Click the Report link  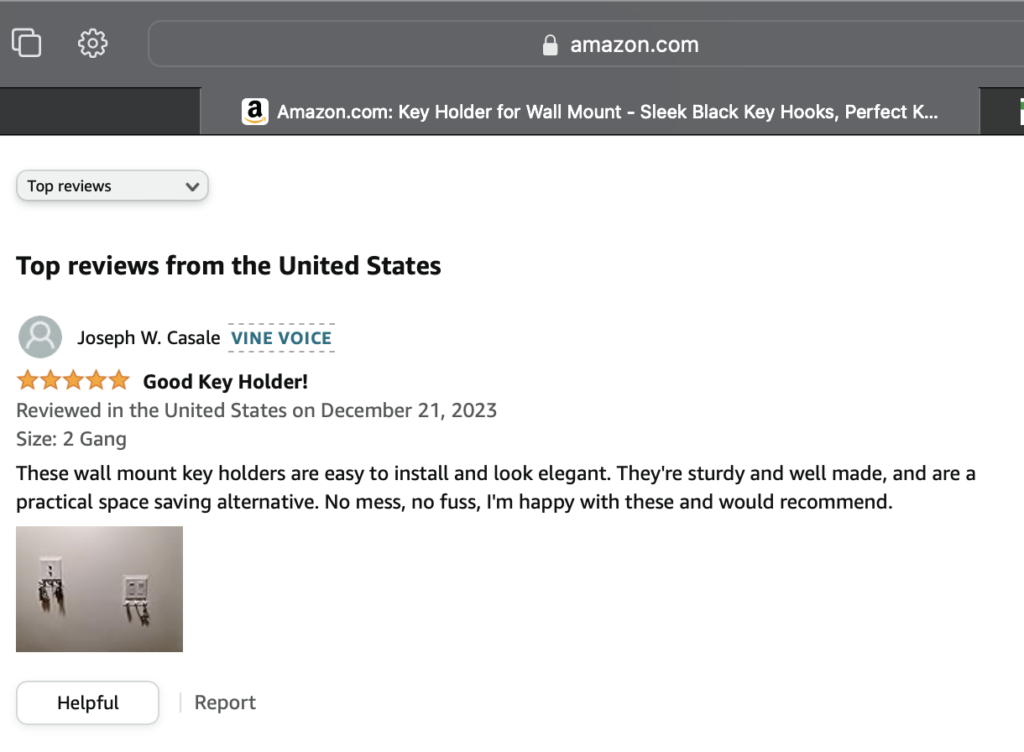225,703
